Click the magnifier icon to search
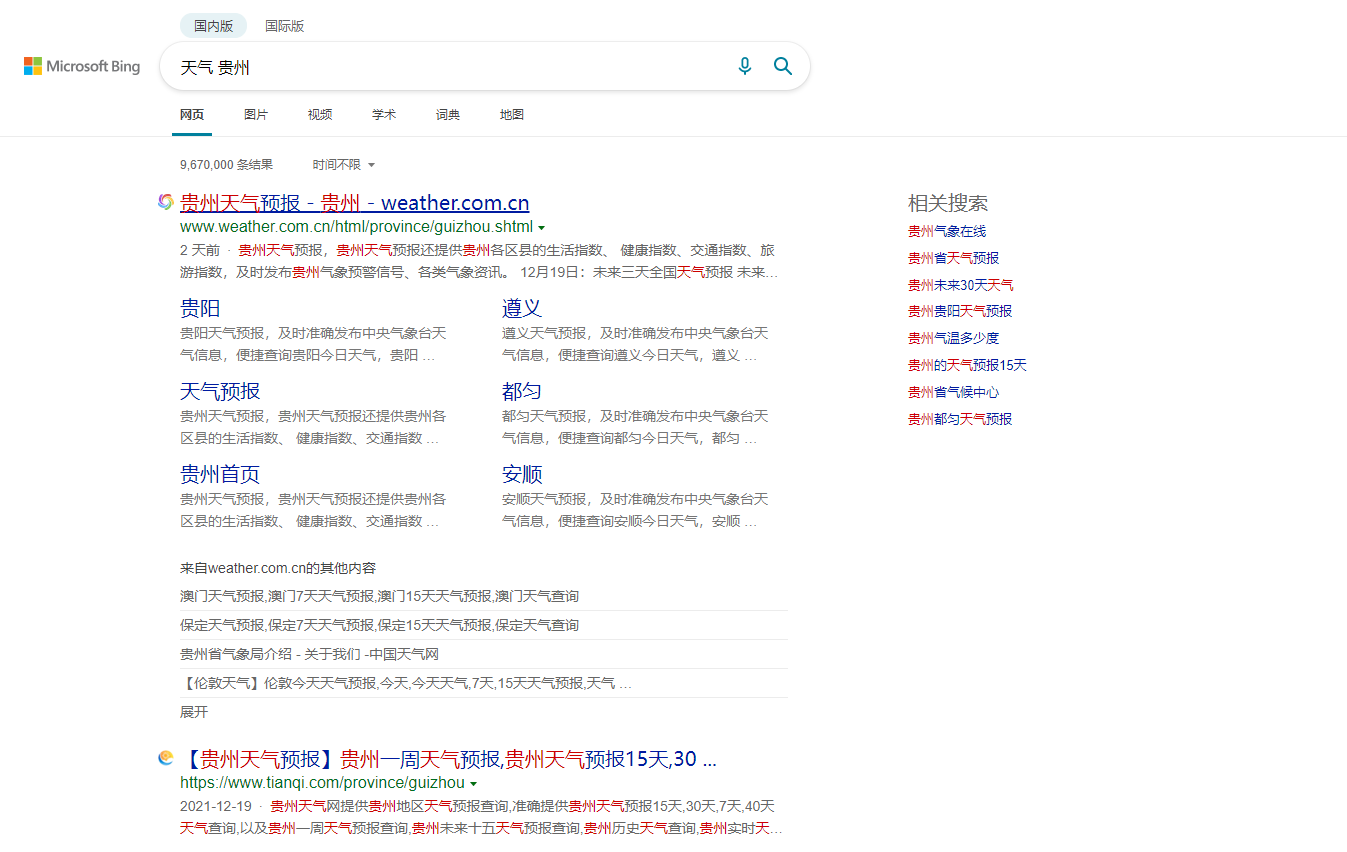1347x852 pixels. (783, 65)
